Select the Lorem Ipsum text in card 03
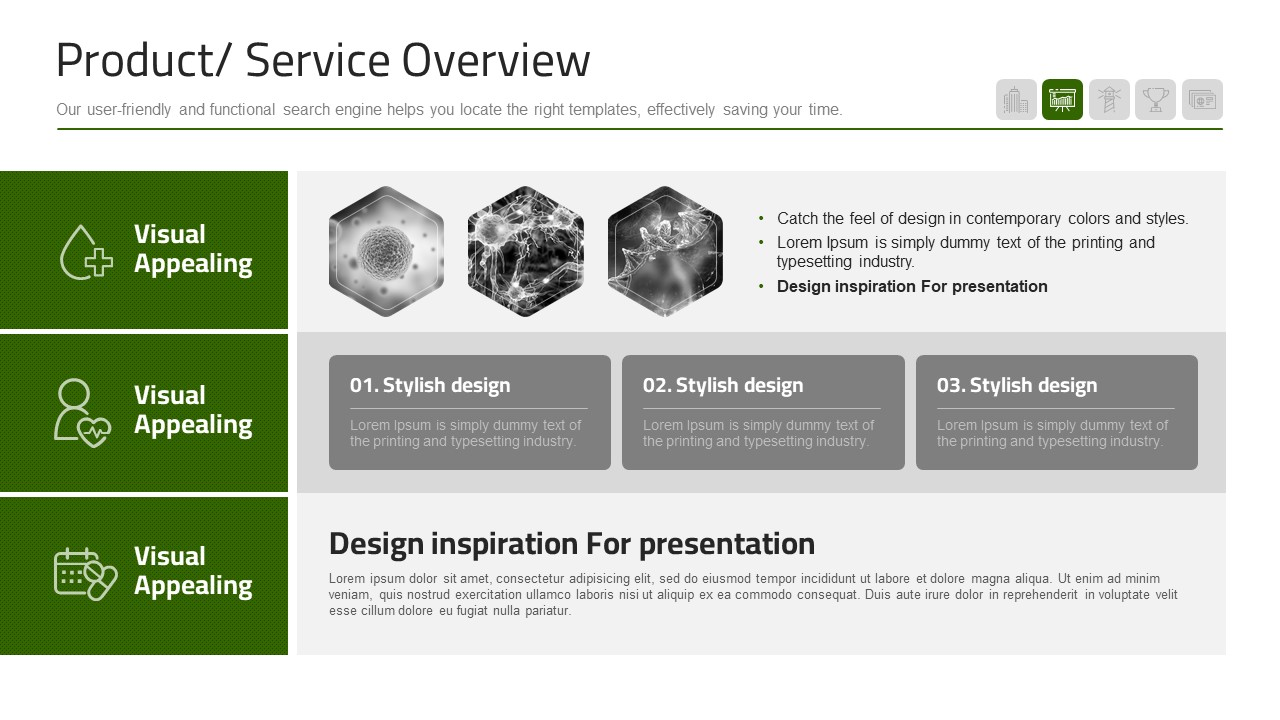 click(1053, 433)
